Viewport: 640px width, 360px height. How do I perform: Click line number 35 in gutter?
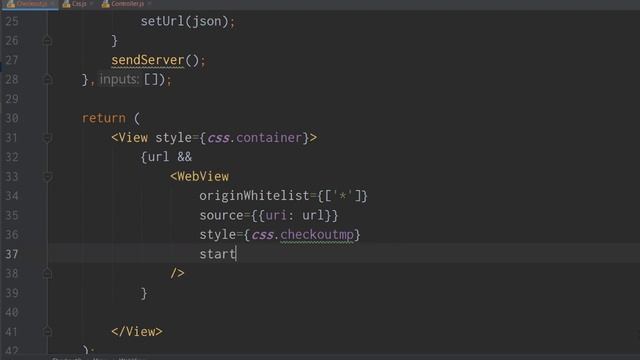tap(12, 216)
